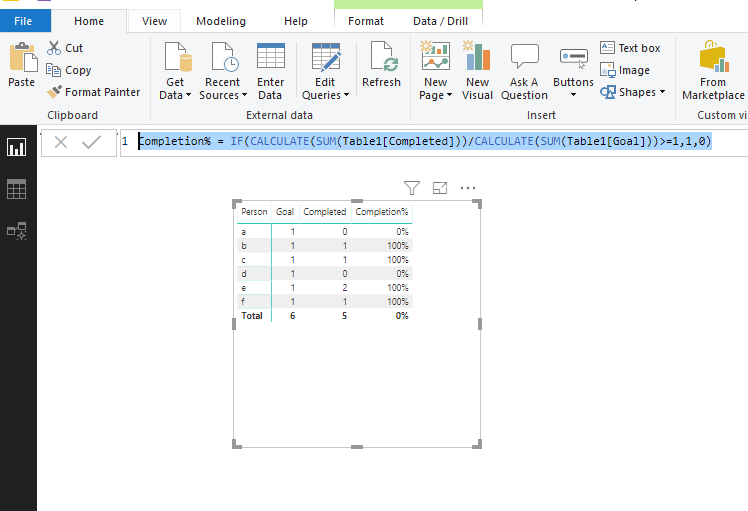Switch to Data view in sidebar
The width and height of the screenshot is (748, 511).
(17, 189)
